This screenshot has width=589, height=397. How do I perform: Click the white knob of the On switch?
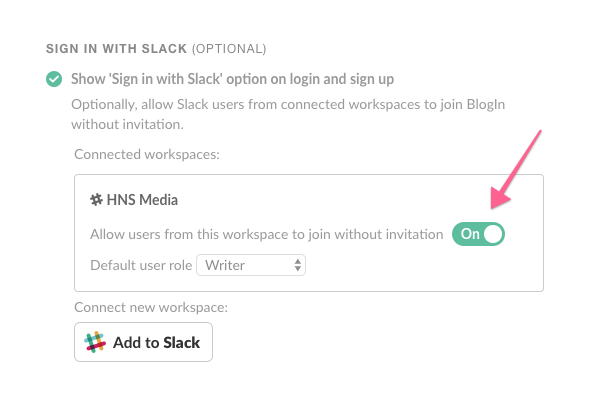[493, 234]
